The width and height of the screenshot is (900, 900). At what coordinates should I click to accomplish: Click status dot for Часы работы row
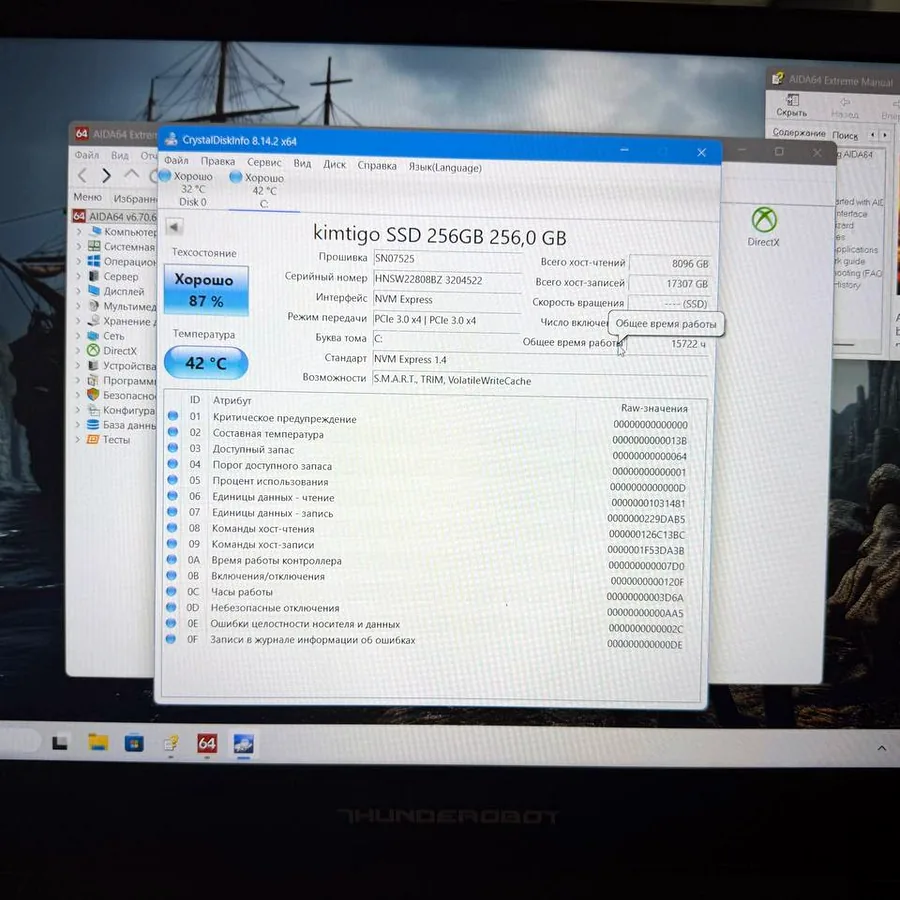171,591
